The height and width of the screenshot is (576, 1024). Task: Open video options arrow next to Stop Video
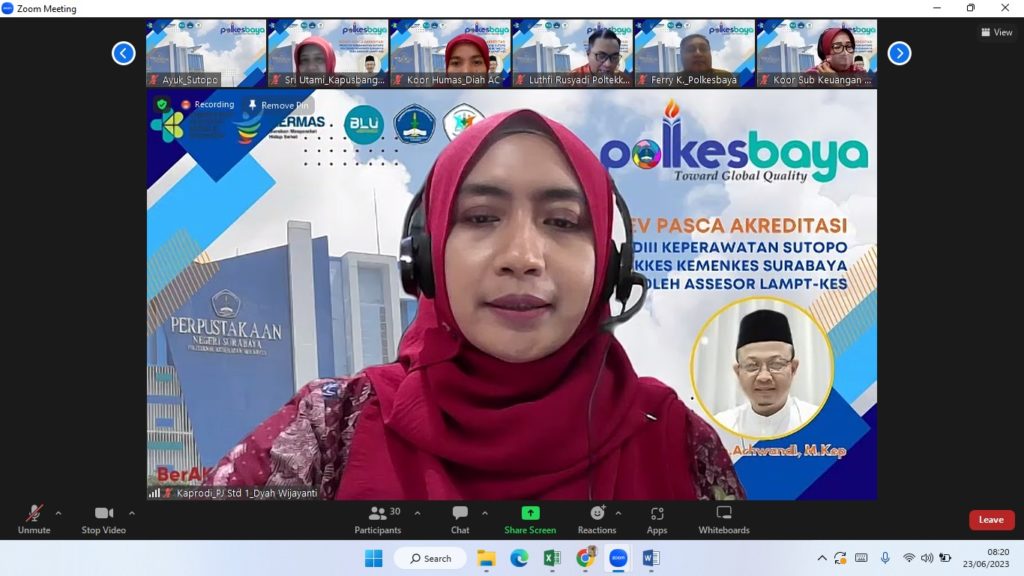tap(132, 513)
